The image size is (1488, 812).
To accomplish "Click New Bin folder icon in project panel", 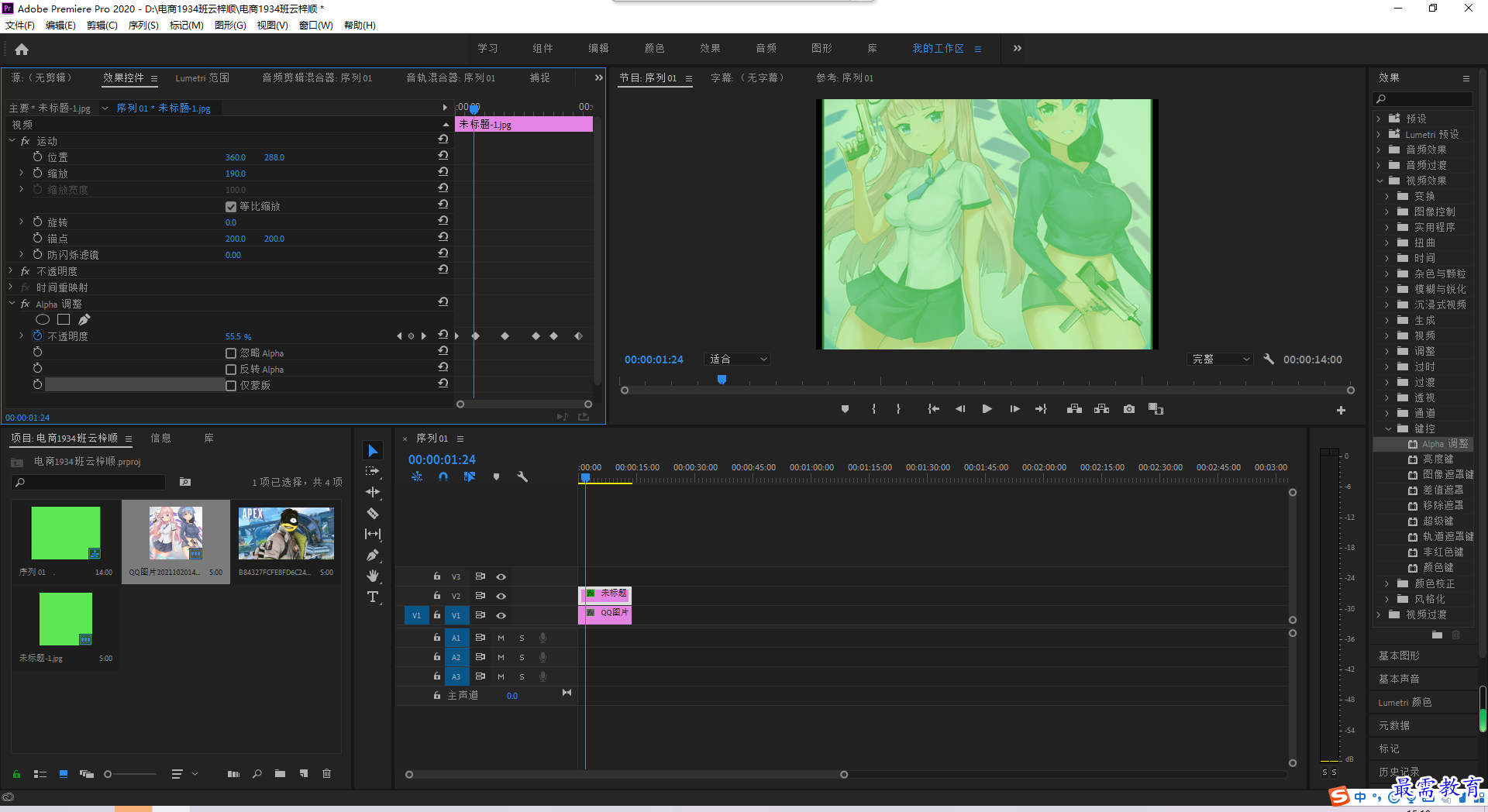I will pyautogui.click(x=280, y=773).
